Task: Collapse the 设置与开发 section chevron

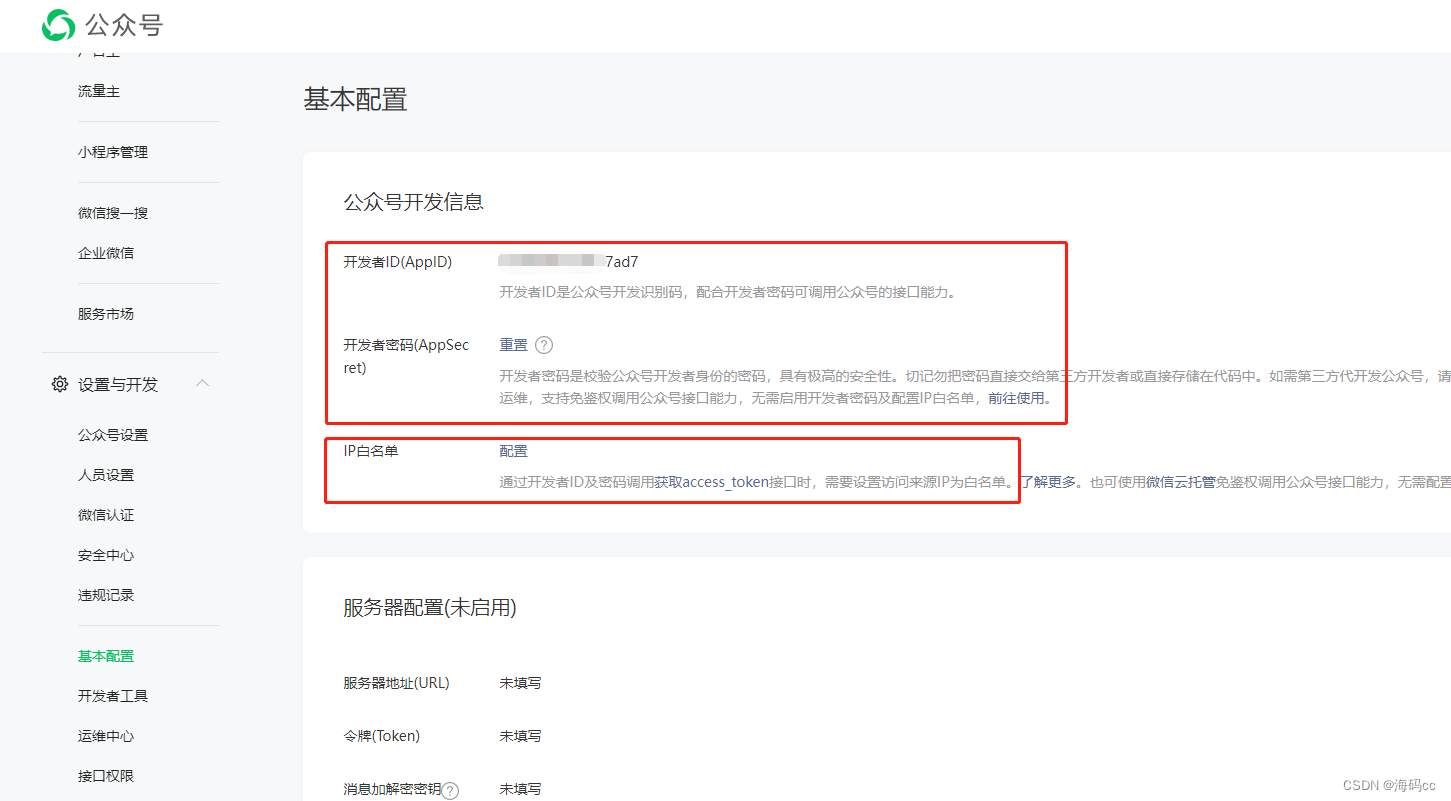Action: [202, 383]
